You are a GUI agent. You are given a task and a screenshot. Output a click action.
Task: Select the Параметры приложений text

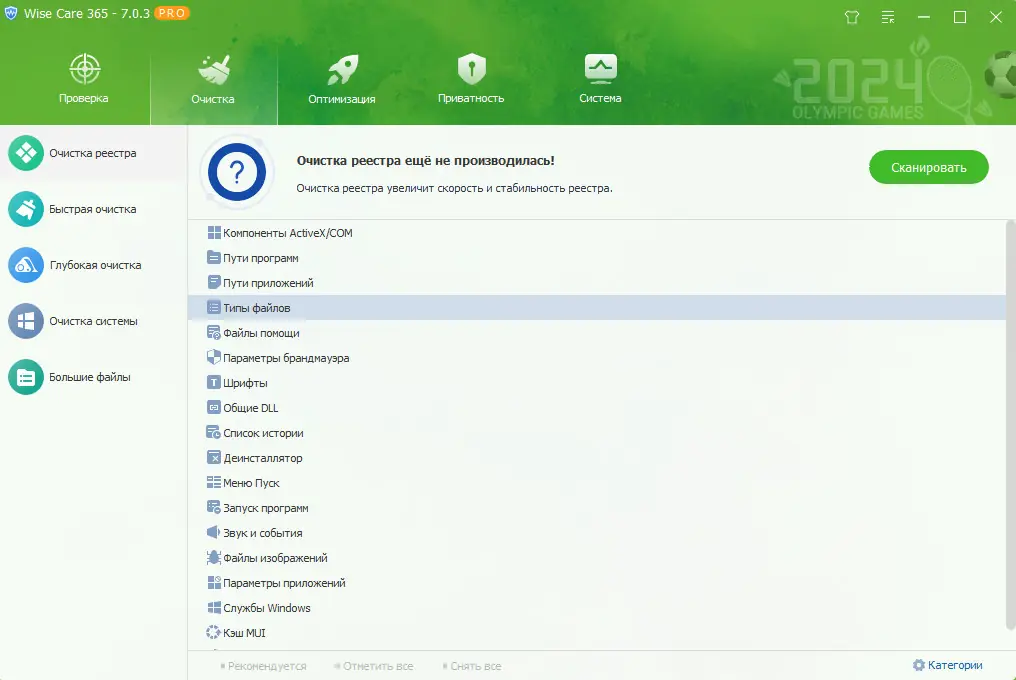coord(284,583)
